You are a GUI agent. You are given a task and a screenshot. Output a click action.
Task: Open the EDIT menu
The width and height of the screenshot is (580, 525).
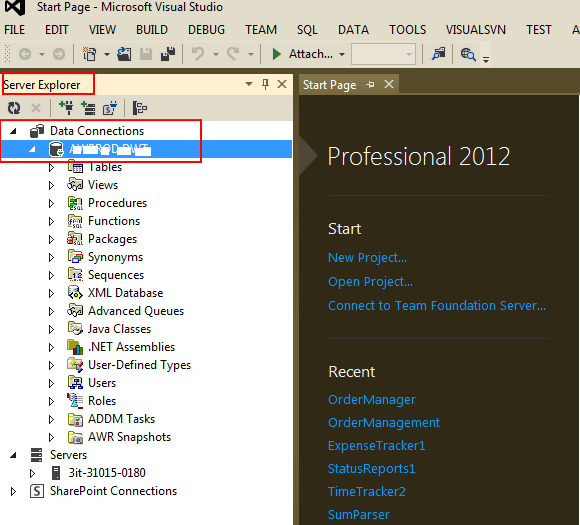57,30
